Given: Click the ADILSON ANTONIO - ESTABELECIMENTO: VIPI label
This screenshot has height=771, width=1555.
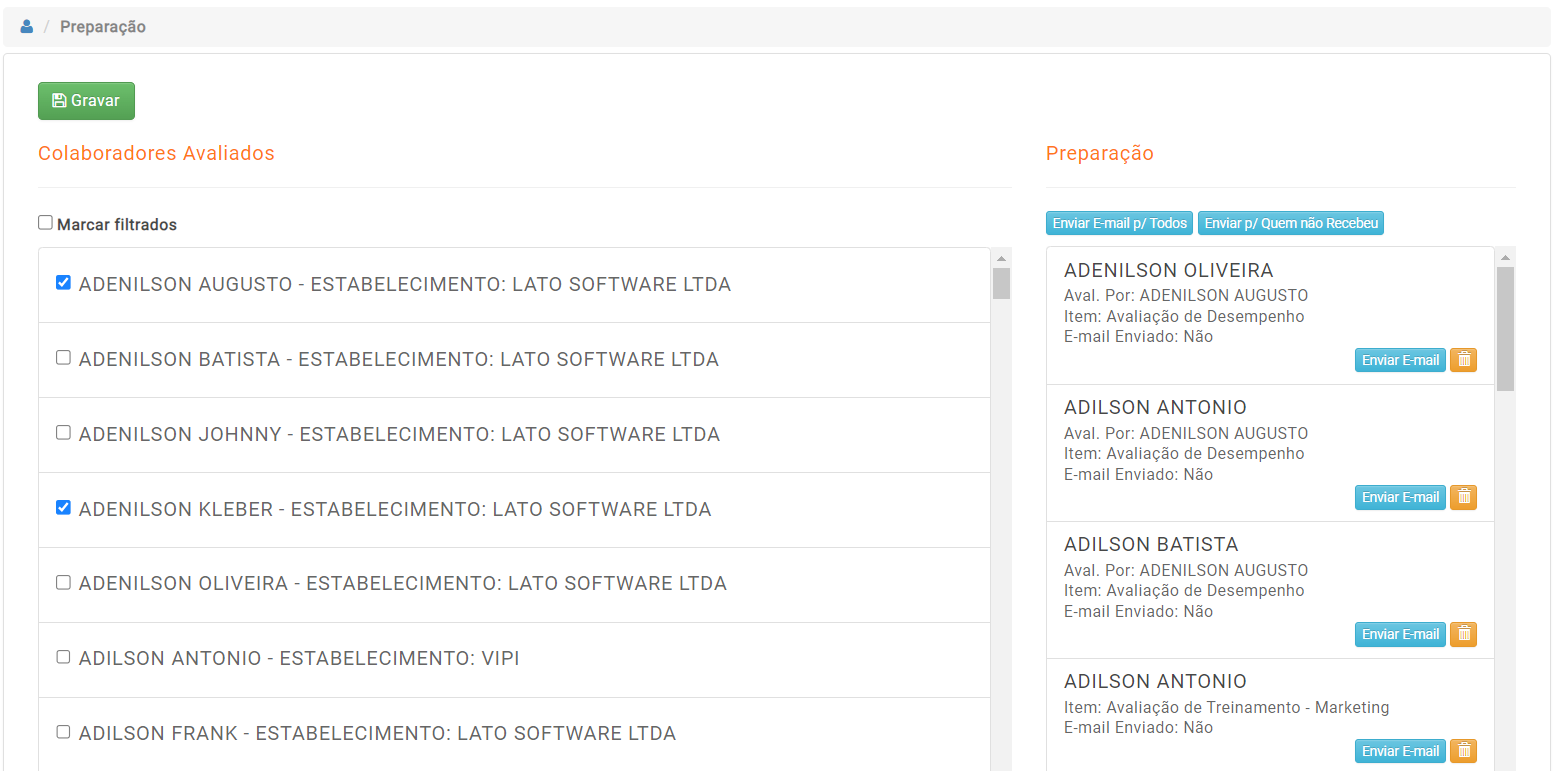Looking at the screenshot, I should [x=299, y=659].
